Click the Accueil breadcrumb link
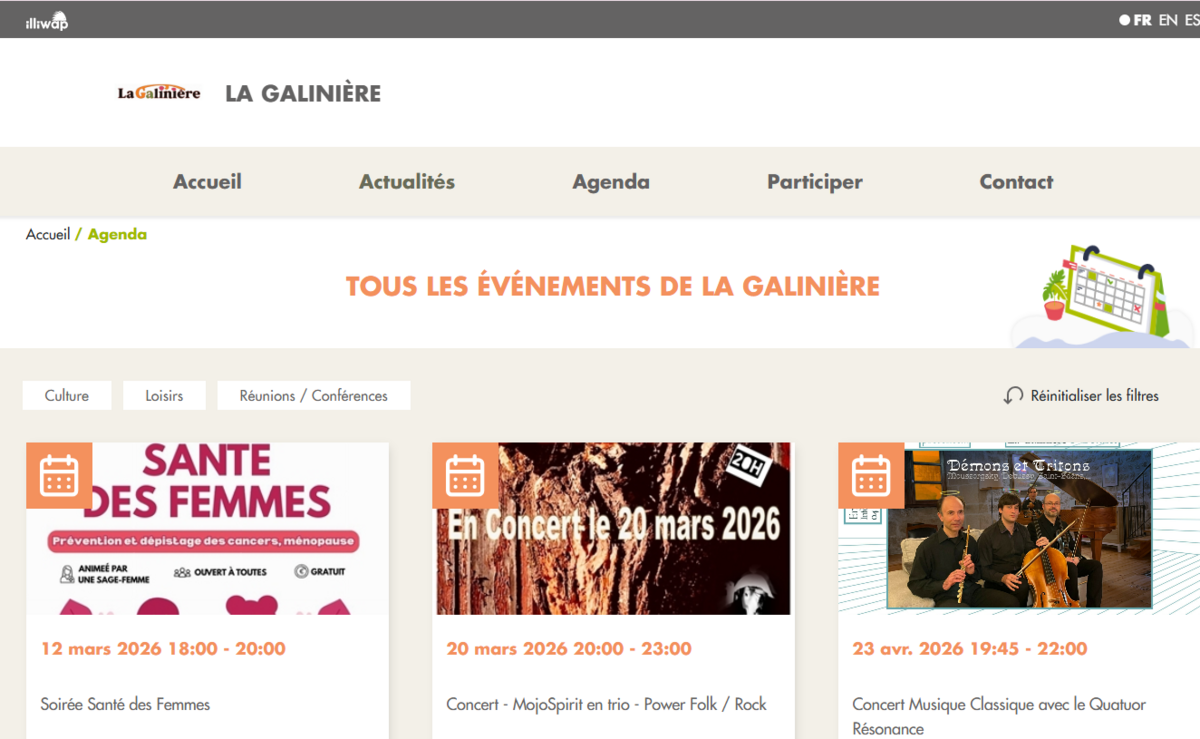This screenshot has width=1200, height=739. pos(48,235)
